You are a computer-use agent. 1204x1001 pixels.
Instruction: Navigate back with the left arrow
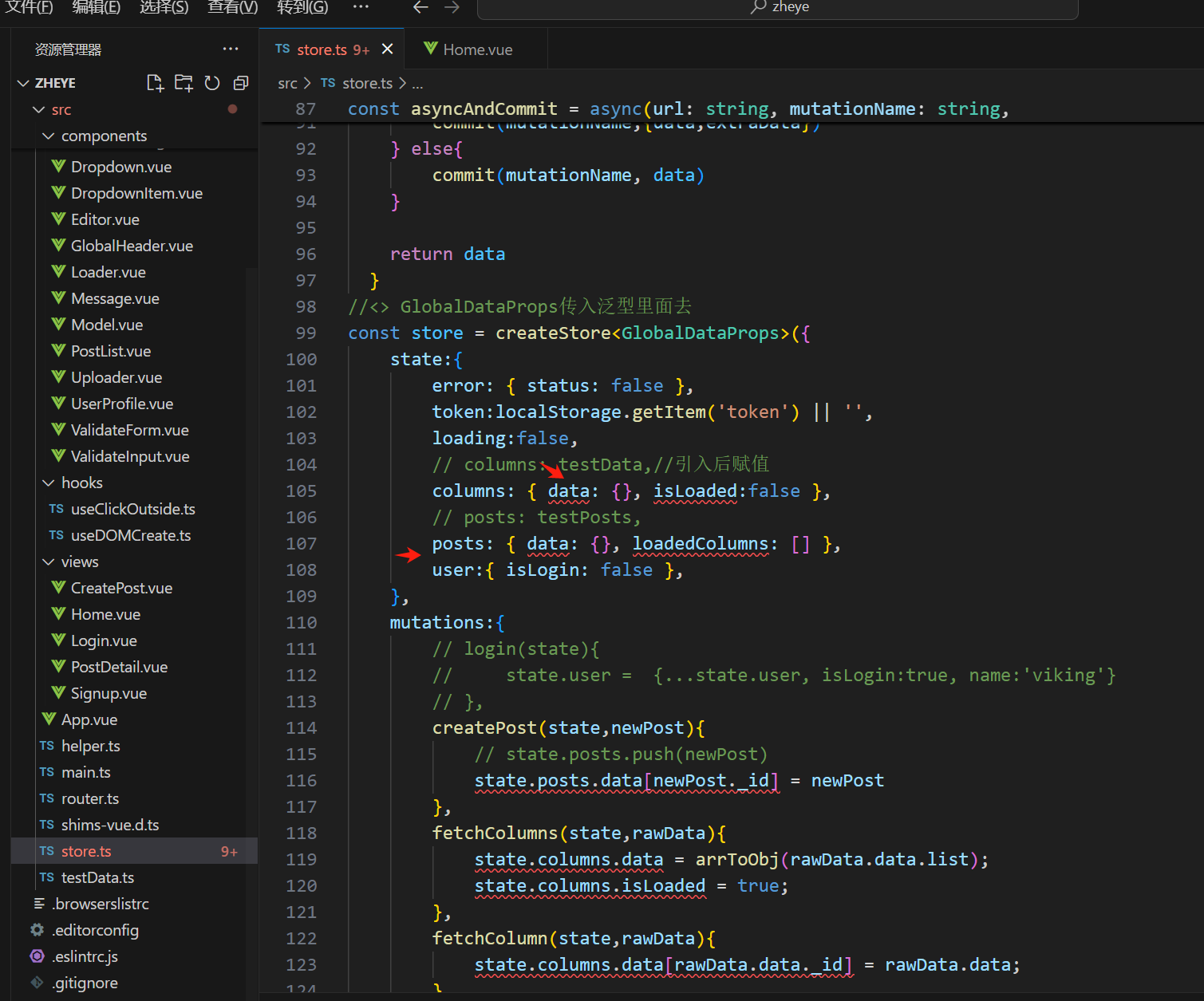click(420, 7)
